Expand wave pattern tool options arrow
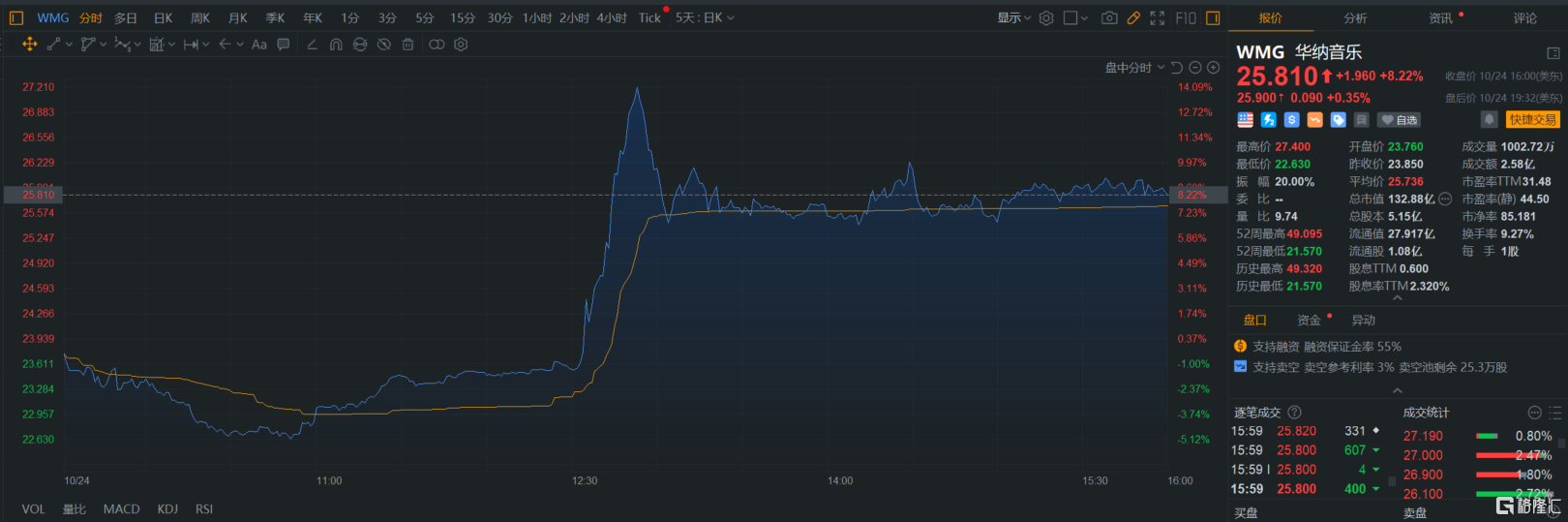This screenshot has width=1568, height=522. pyautogui.click(x=136, y=45)
